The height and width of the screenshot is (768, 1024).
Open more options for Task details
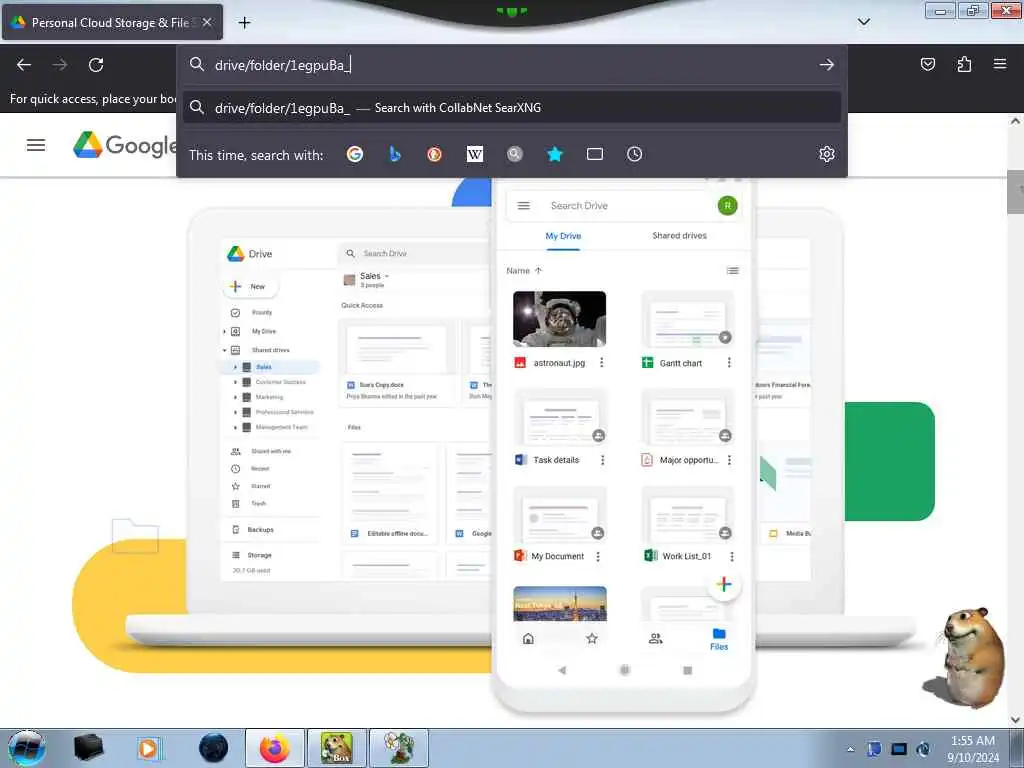602,460
